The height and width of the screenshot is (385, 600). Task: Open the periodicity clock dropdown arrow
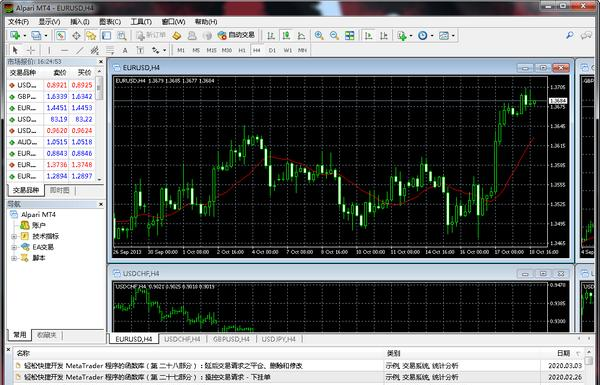click(x=432, y=36)
